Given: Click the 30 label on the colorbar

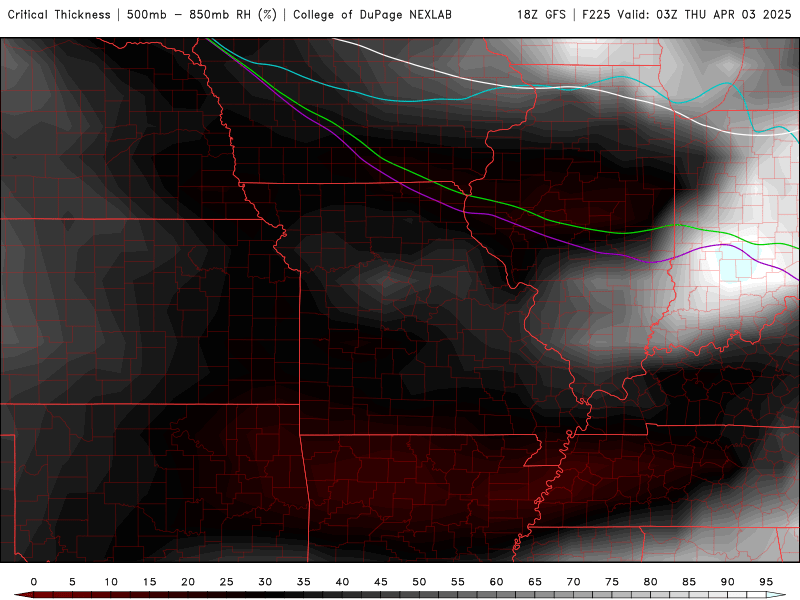Looking at the screenshot, I should [x=265, y=582].
